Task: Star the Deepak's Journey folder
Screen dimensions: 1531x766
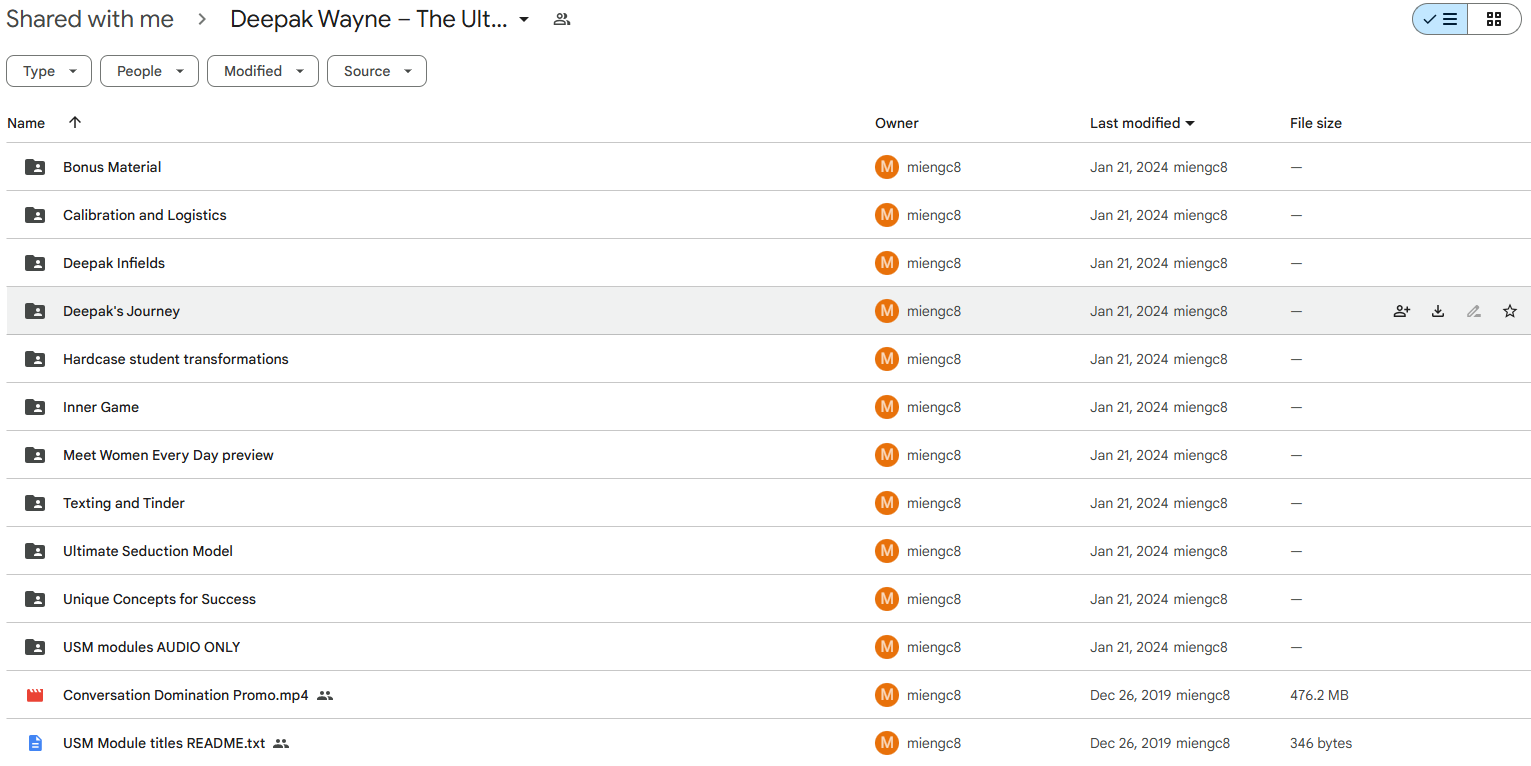Action: pos(1510,311)
